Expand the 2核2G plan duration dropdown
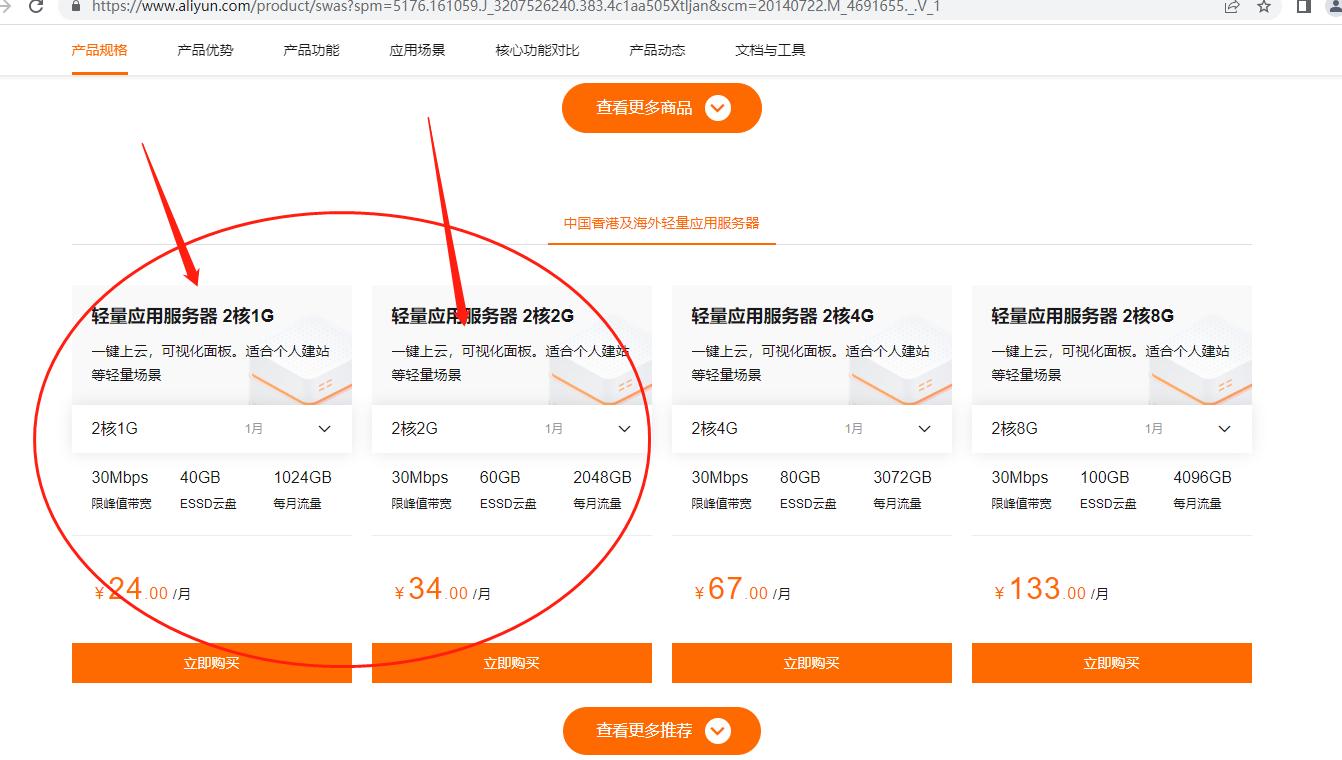 [x=624, y=428]
